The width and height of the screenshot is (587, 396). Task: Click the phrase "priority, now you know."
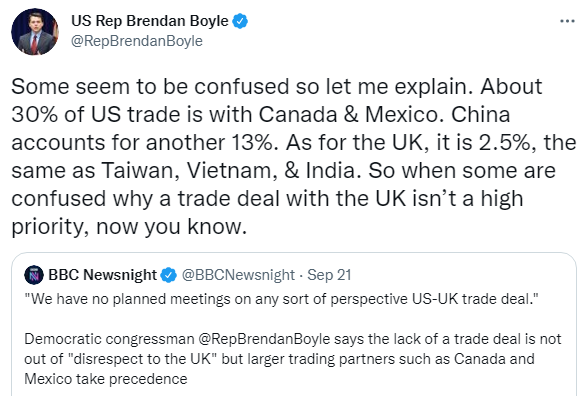[129, 226]
